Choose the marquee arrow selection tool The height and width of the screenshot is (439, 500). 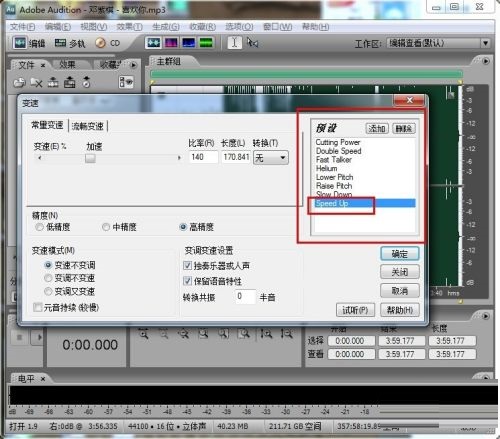point(252,43)
